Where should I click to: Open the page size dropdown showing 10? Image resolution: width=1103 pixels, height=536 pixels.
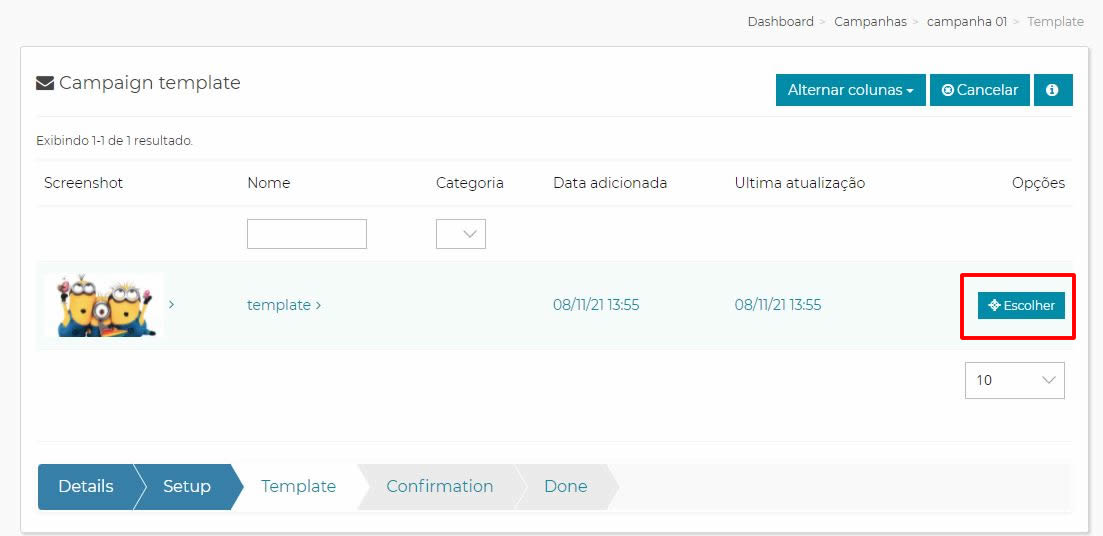point(1014,381)
